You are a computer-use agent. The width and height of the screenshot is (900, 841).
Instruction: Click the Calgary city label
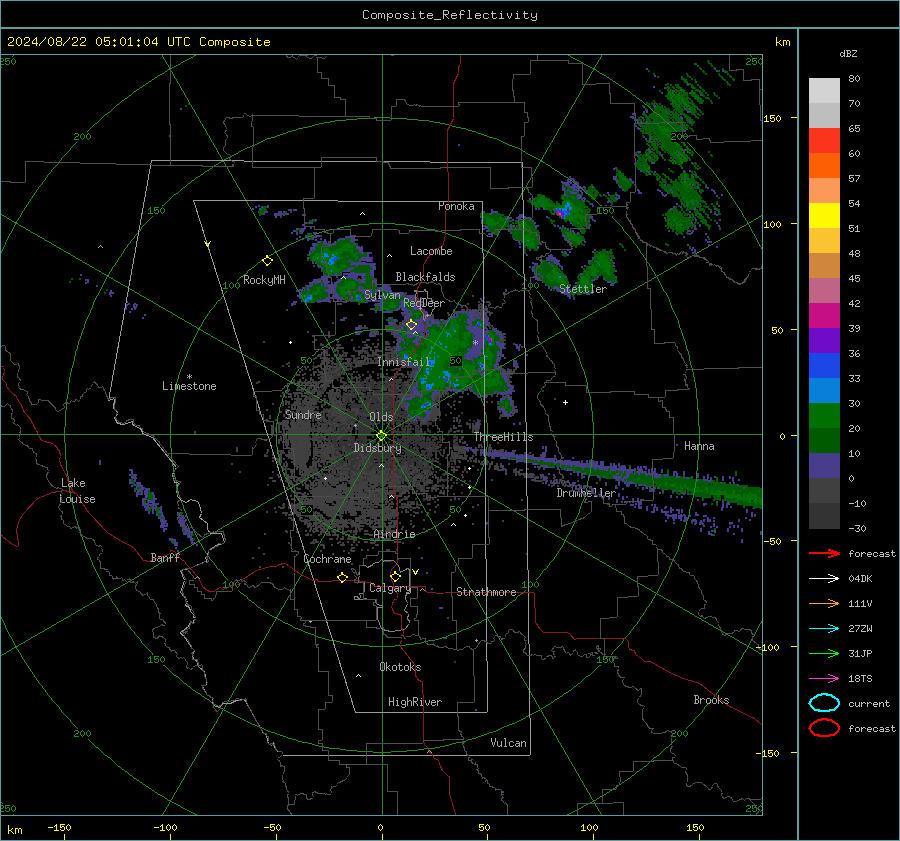[390, 588]
